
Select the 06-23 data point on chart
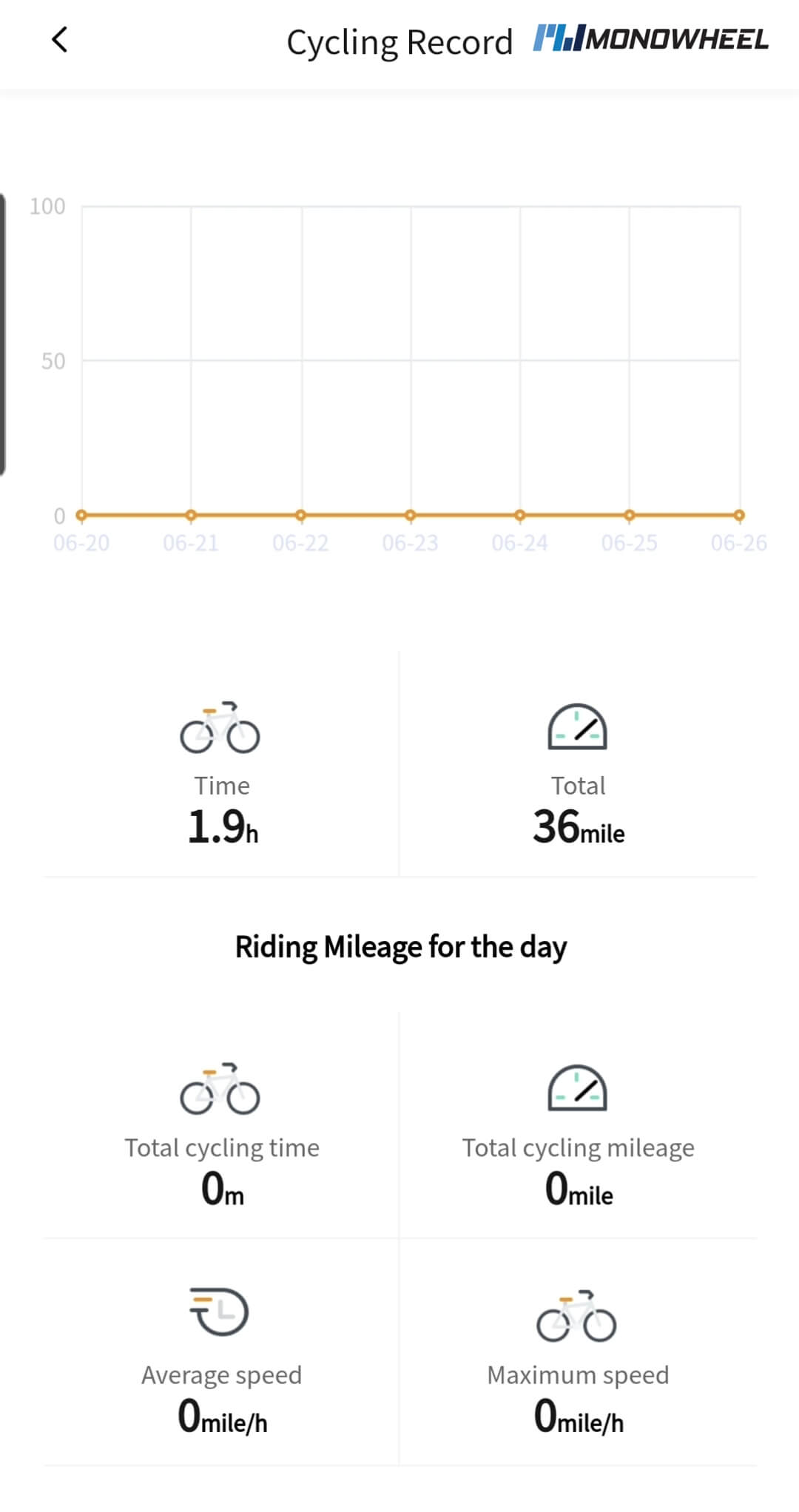click(410, 515)
